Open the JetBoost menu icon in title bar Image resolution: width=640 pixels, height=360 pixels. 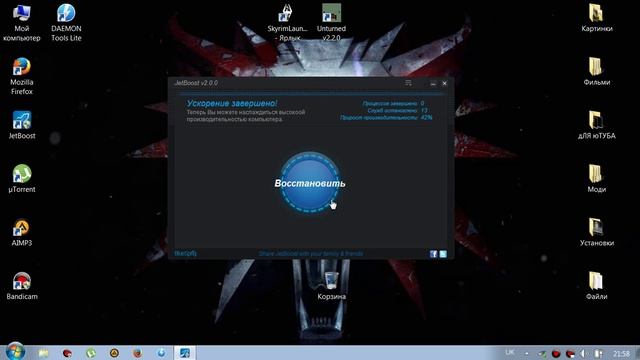click(408, 83)
